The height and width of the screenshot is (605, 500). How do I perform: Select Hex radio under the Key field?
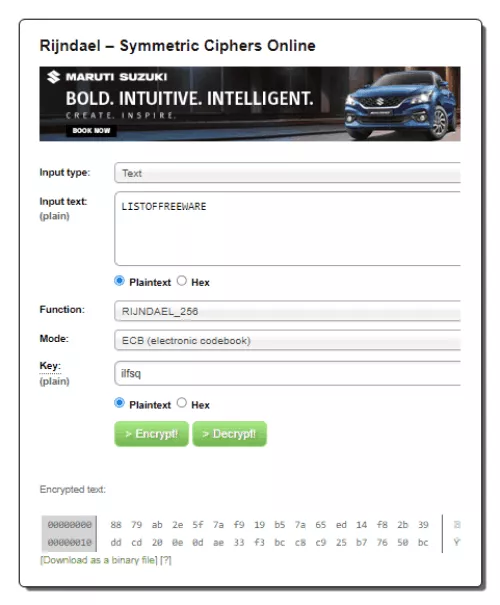click(182, 403)
